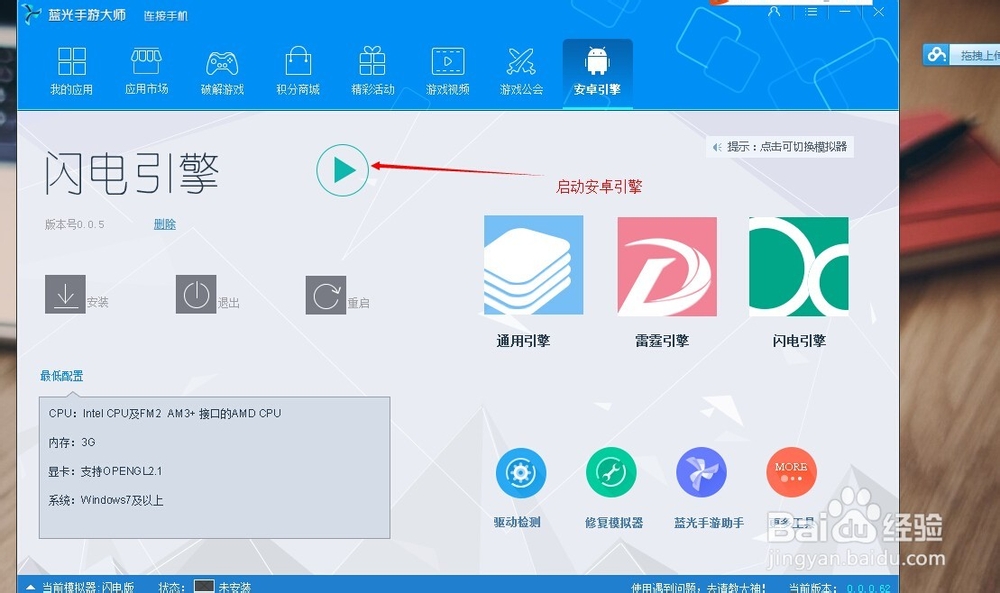This screenshot has height=593, width=1000.
Task: Click the 删除 link
Action: (x=165, y=224)
